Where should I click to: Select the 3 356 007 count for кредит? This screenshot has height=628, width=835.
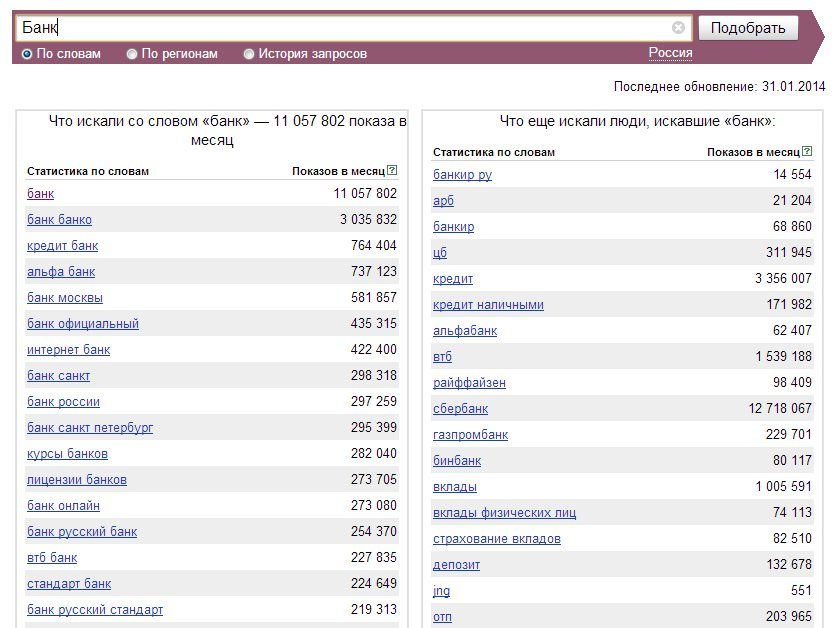point(783,279)
